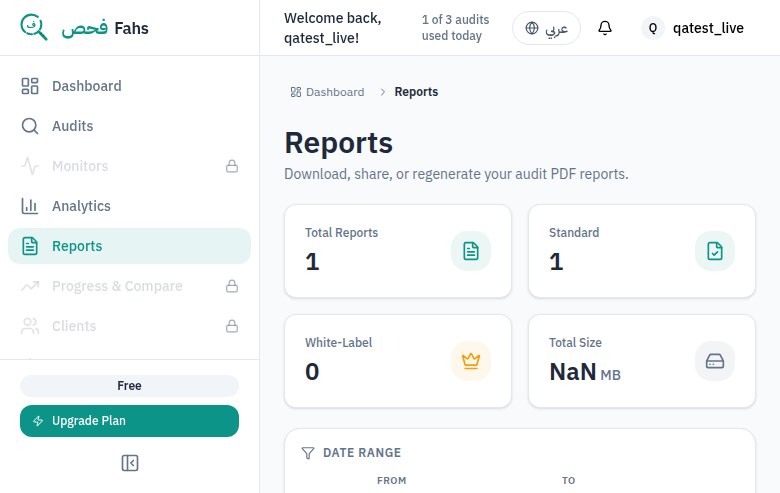This screenshot has width=780, height=493.
Task: Select the locked Monitors menu item
Action: click(x=129, y=166)
